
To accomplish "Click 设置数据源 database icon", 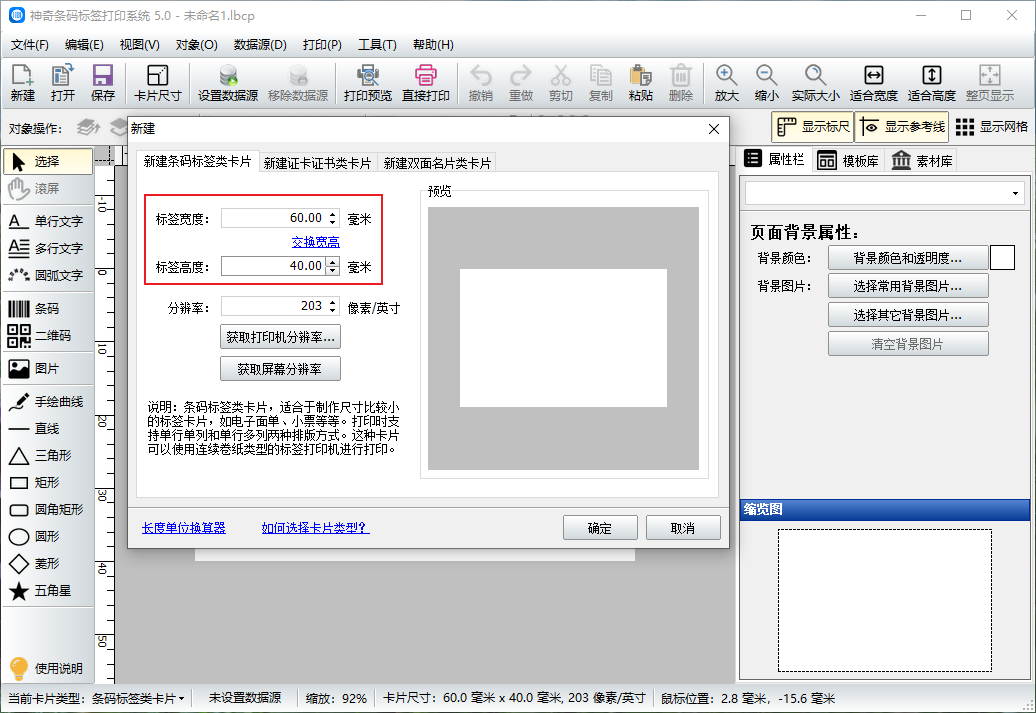I will point(228,82).
